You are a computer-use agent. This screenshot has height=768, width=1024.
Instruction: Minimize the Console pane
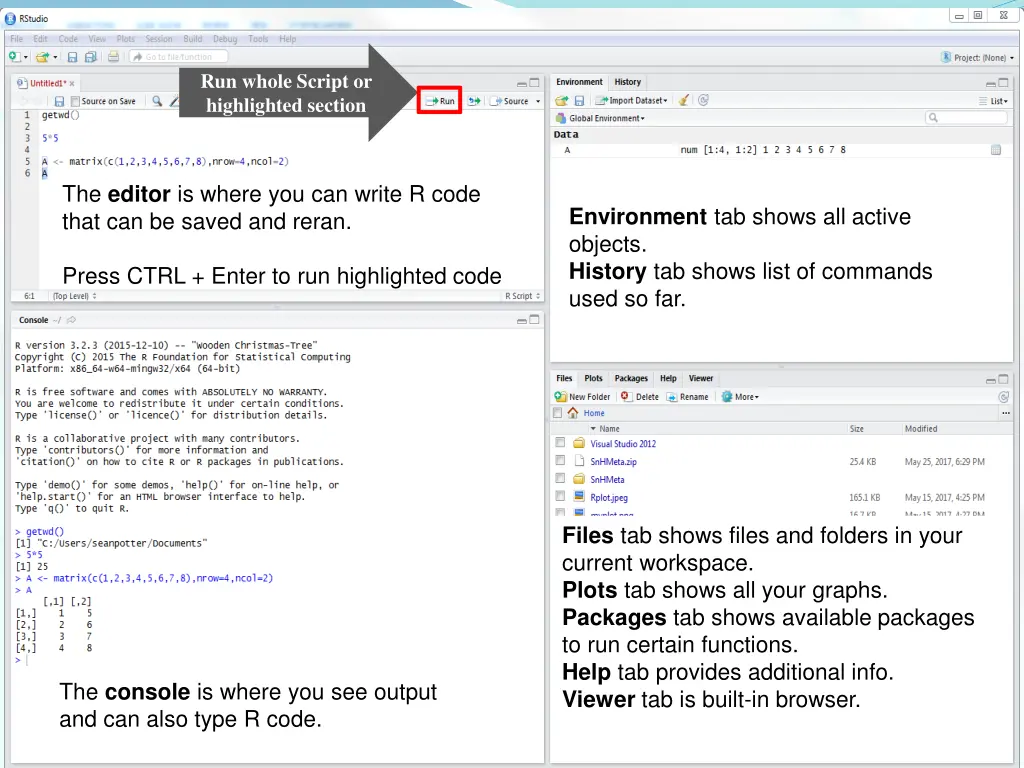522,321
